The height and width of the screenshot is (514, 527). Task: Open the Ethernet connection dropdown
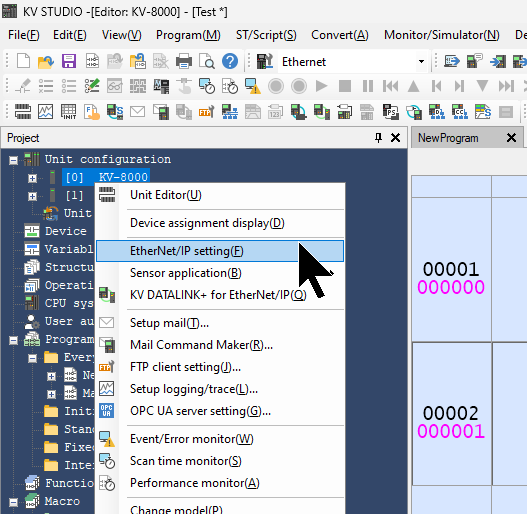(421, 62)
